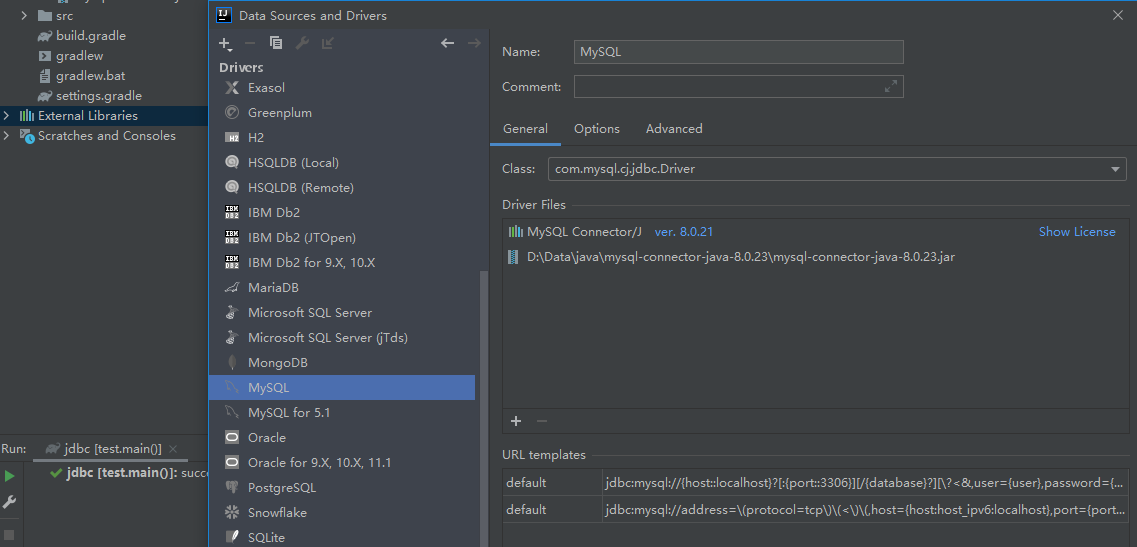1137x547 pixels.
Task: Click the PostgreSQL elephant icon
Action: coord(232,488)
